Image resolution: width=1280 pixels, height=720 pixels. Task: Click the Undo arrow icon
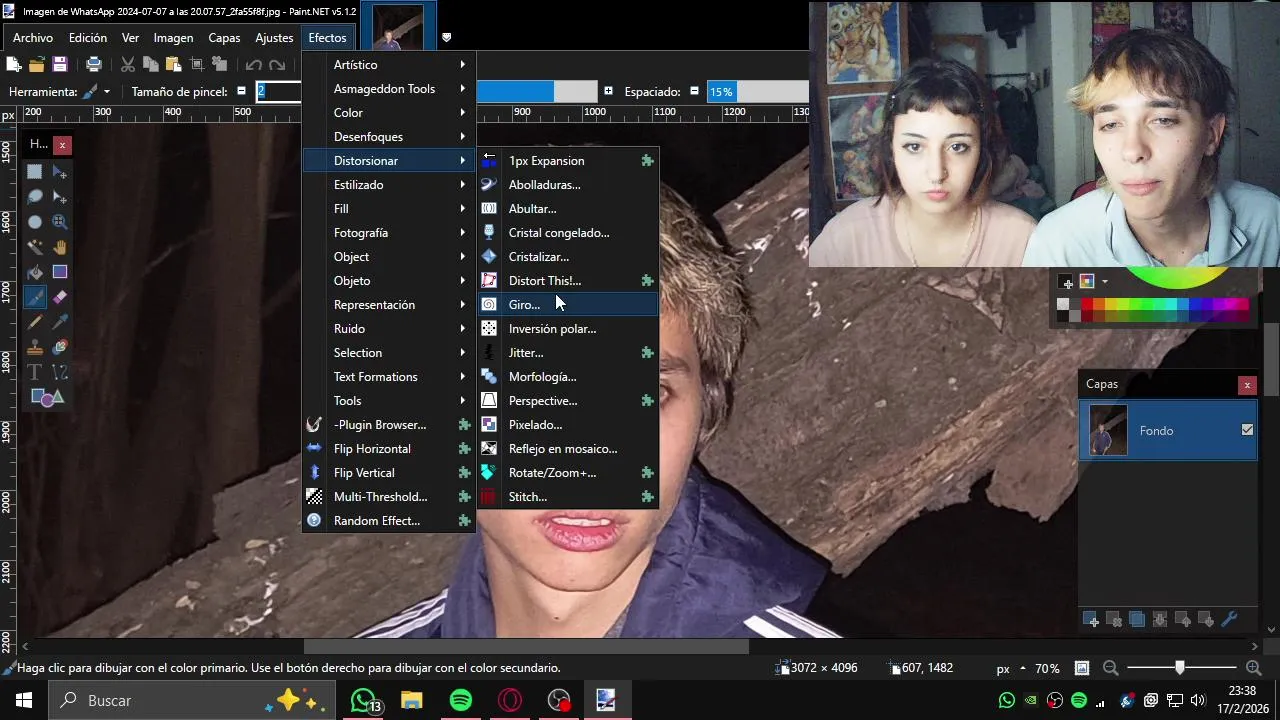pos(254,64)
